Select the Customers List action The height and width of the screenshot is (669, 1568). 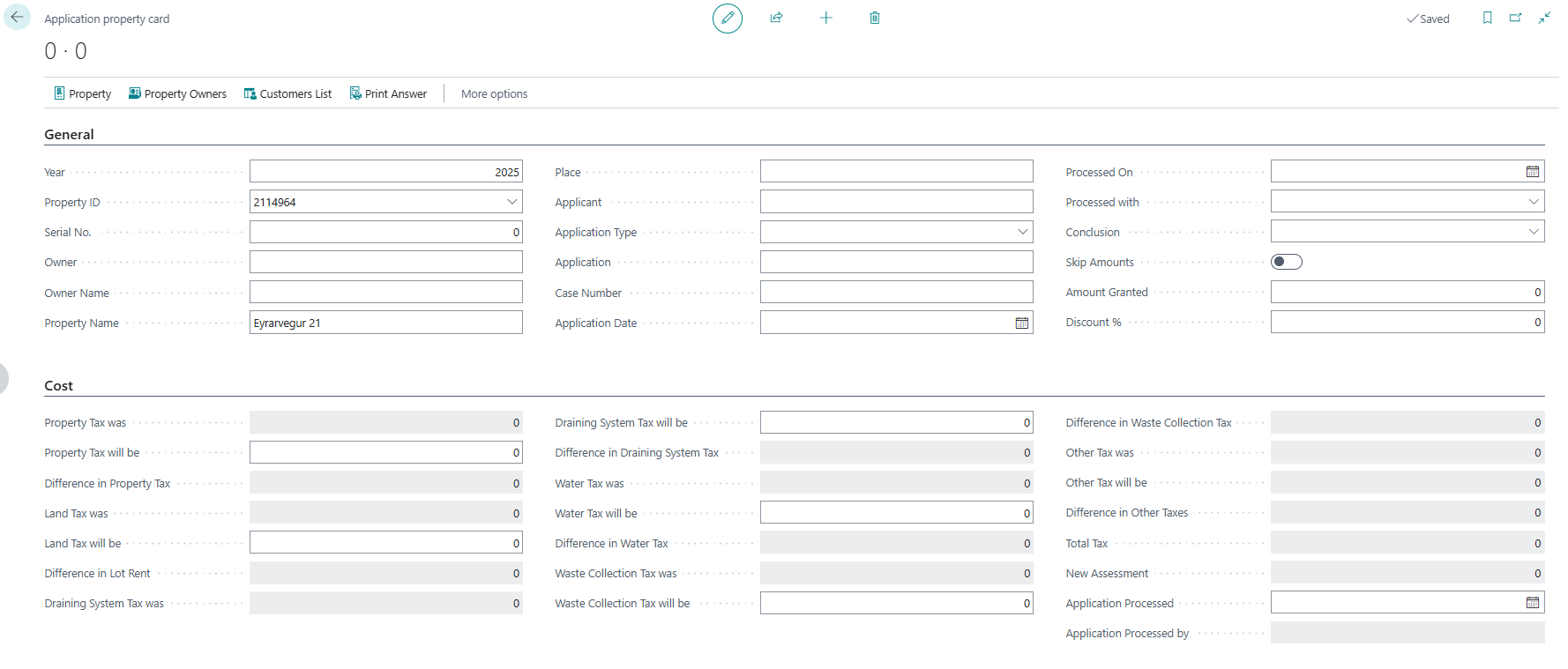click(x=287, y=93)
